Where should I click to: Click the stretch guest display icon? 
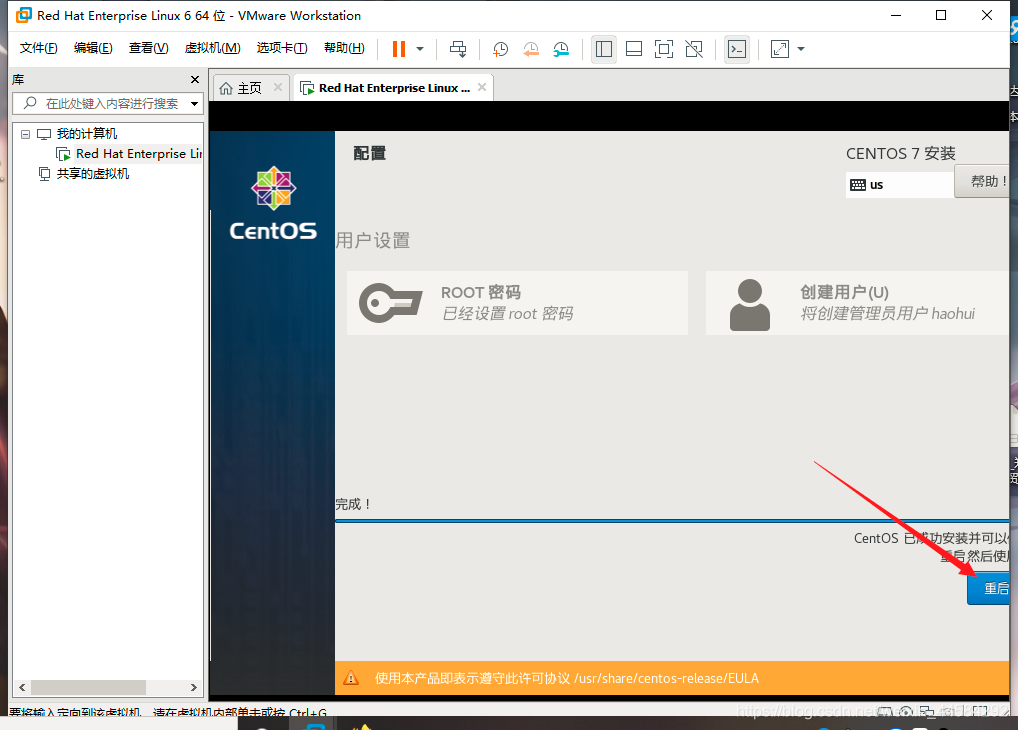coord(780,49)
